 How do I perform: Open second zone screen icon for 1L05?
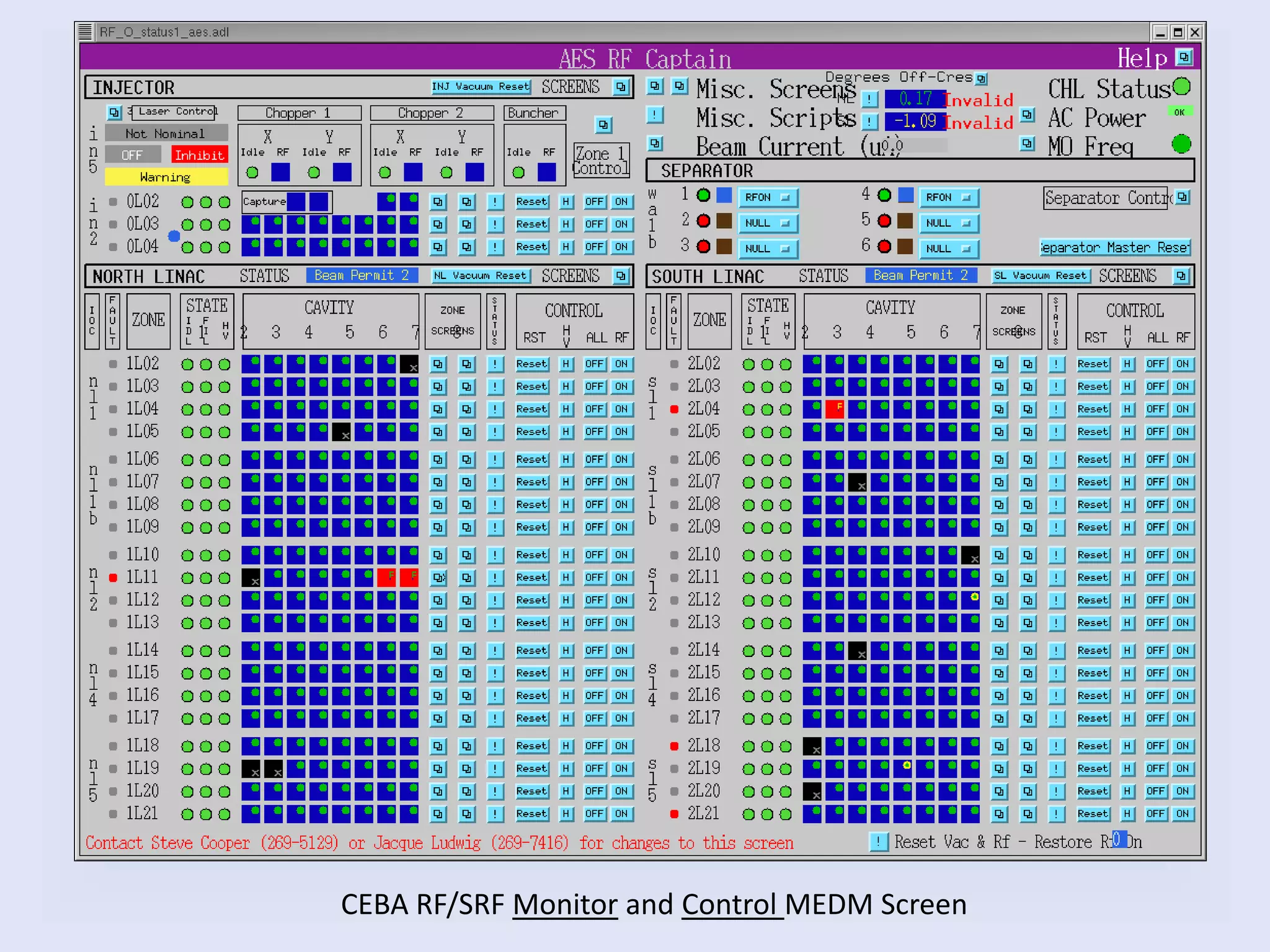coord(466,431)
